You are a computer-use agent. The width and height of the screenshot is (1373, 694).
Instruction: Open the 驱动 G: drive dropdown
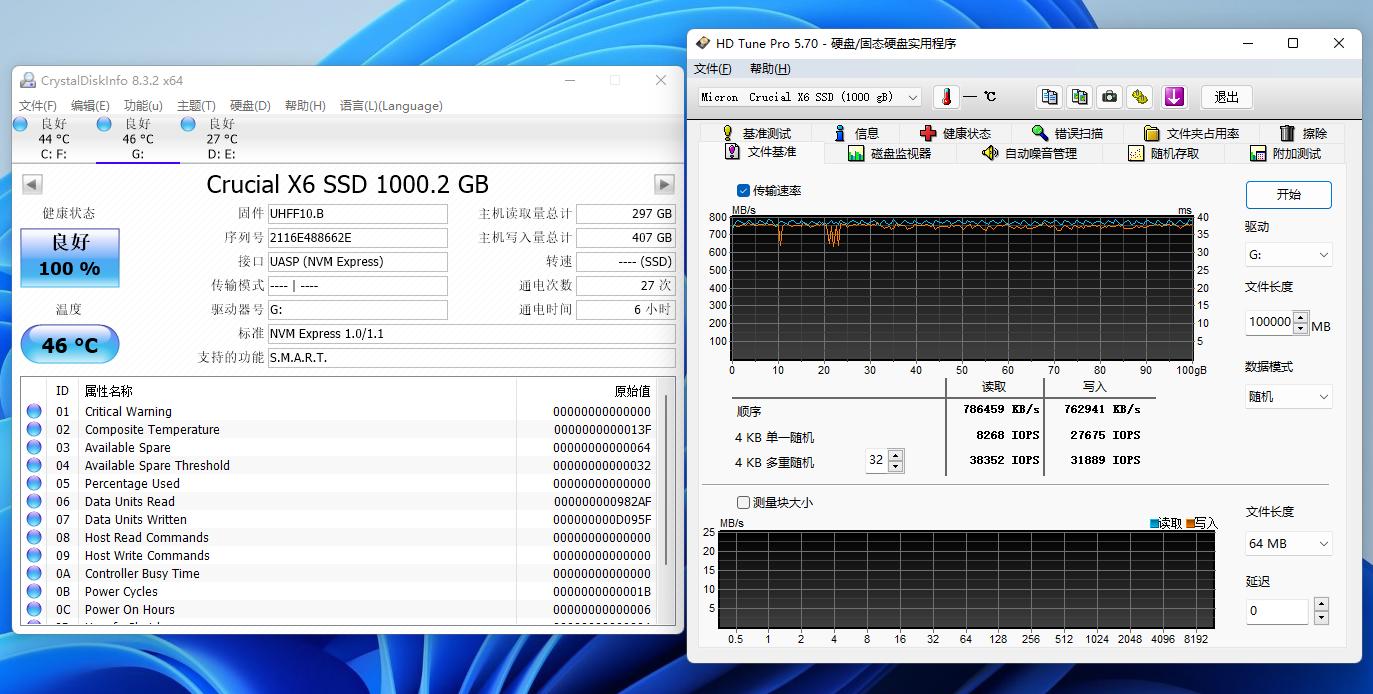(1288, 255)
